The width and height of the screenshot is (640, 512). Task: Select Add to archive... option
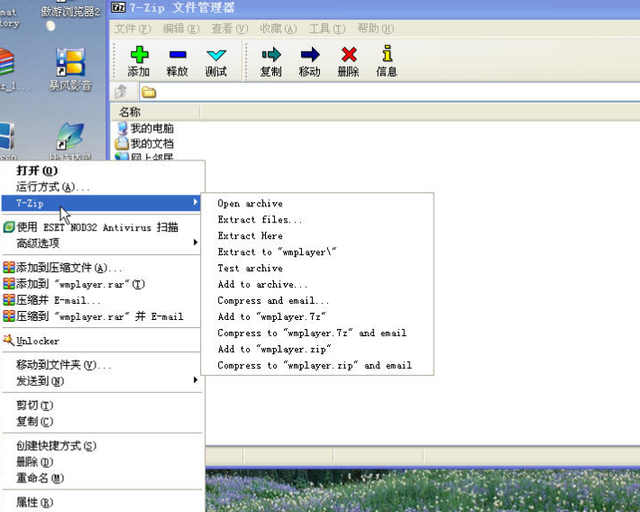[x=317, y=284]
